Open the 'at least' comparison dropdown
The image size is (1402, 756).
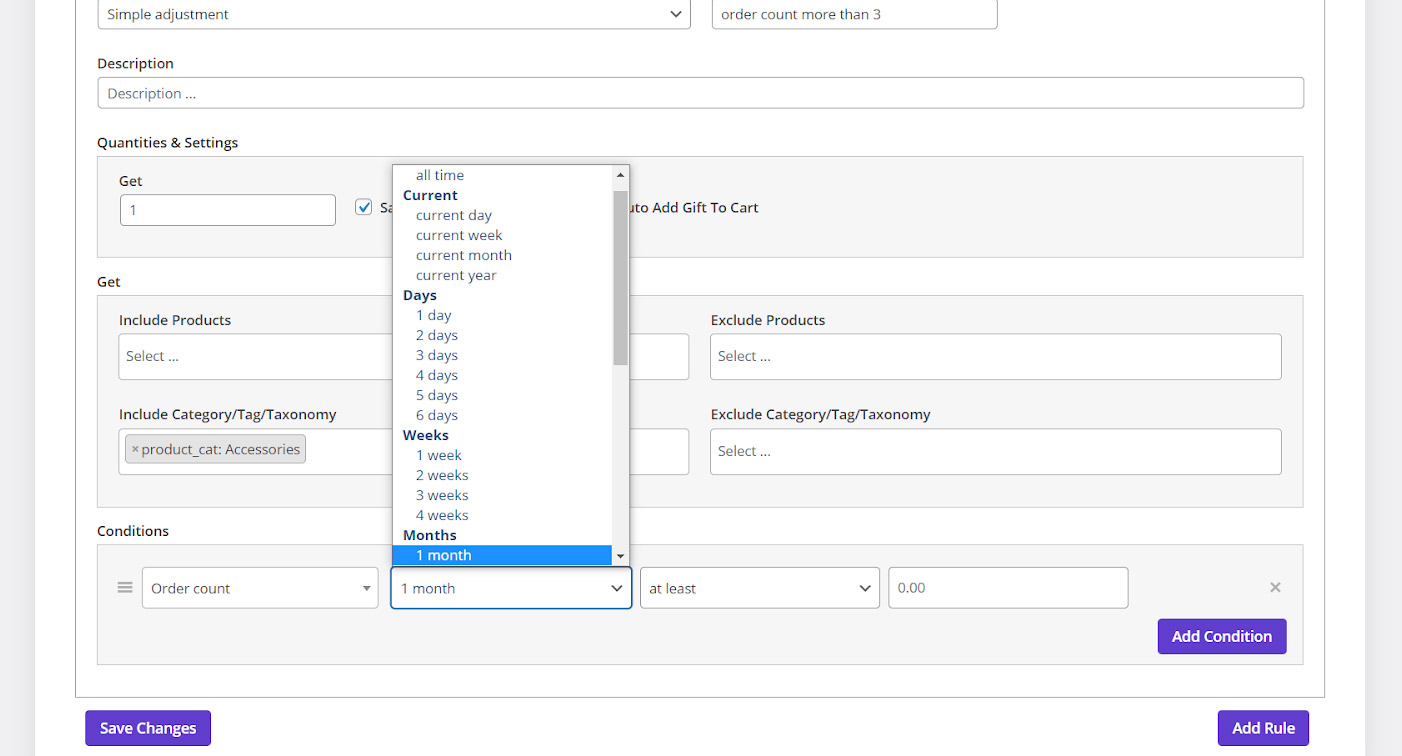pos(759,588)
